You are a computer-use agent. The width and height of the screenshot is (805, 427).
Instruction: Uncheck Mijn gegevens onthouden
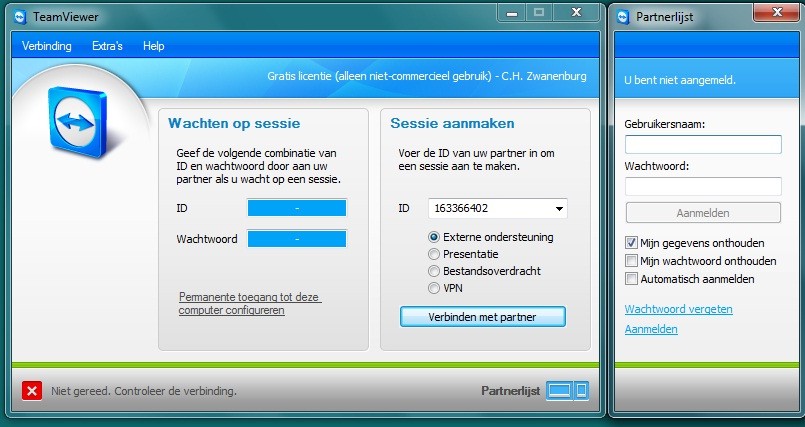(631, 243)
